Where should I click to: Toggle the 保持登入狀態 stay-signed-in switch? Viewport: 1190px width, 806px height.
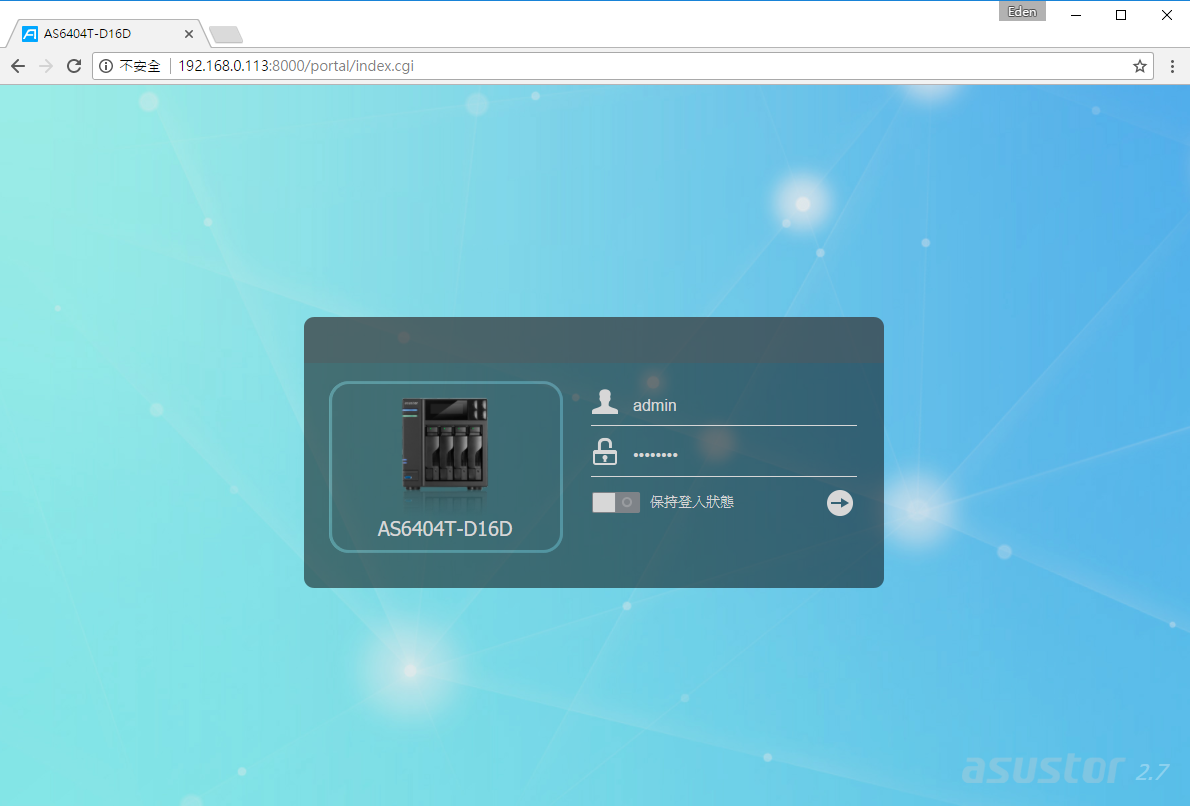(x=615, y=502)
